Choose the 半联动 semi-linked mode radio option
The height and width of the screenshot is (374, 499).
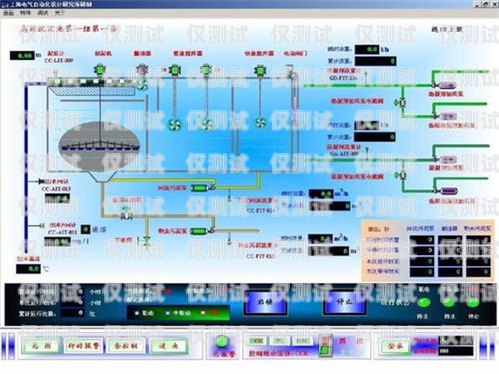pyautogui.click(x=168, y=313)
